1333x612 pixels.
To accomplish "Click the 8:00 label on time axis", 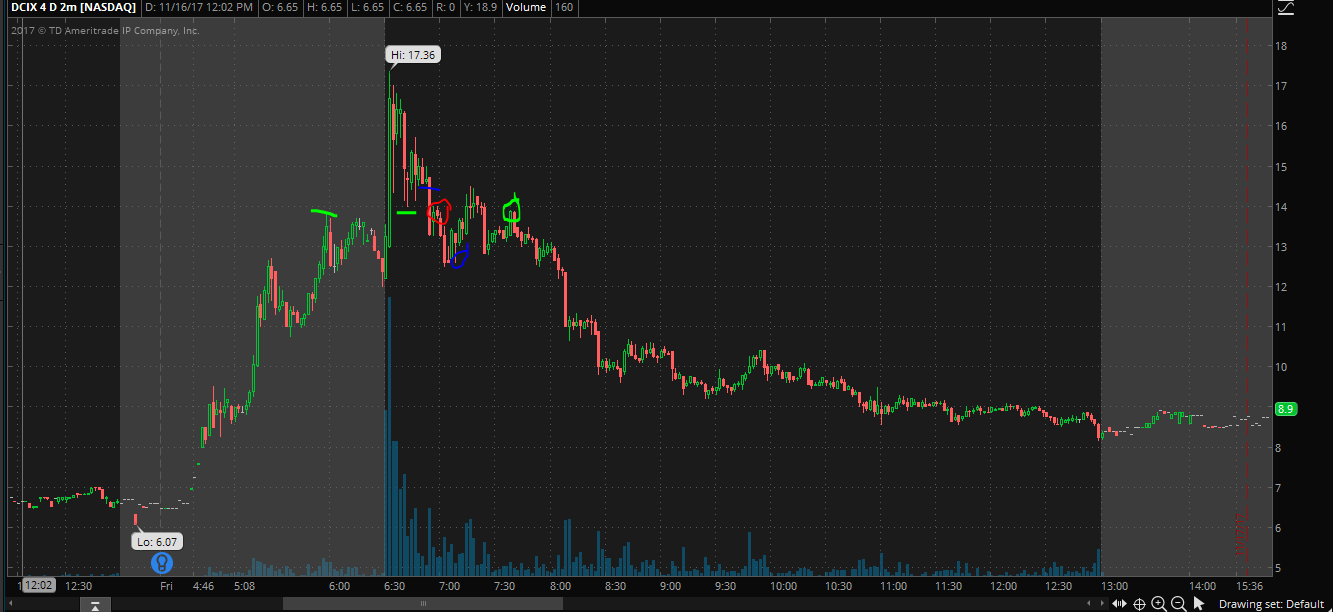I will pos(559,585).
